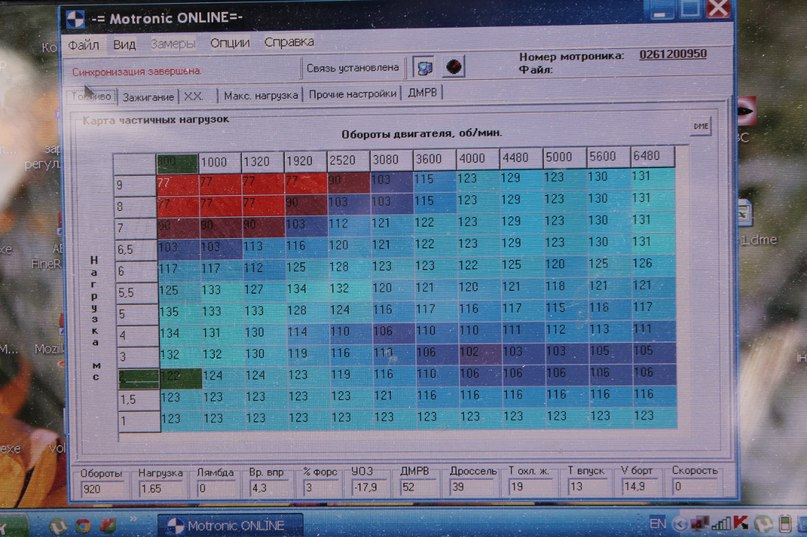
Task: Select the 1920 rpm column header
Action: [x=305, y=161]
